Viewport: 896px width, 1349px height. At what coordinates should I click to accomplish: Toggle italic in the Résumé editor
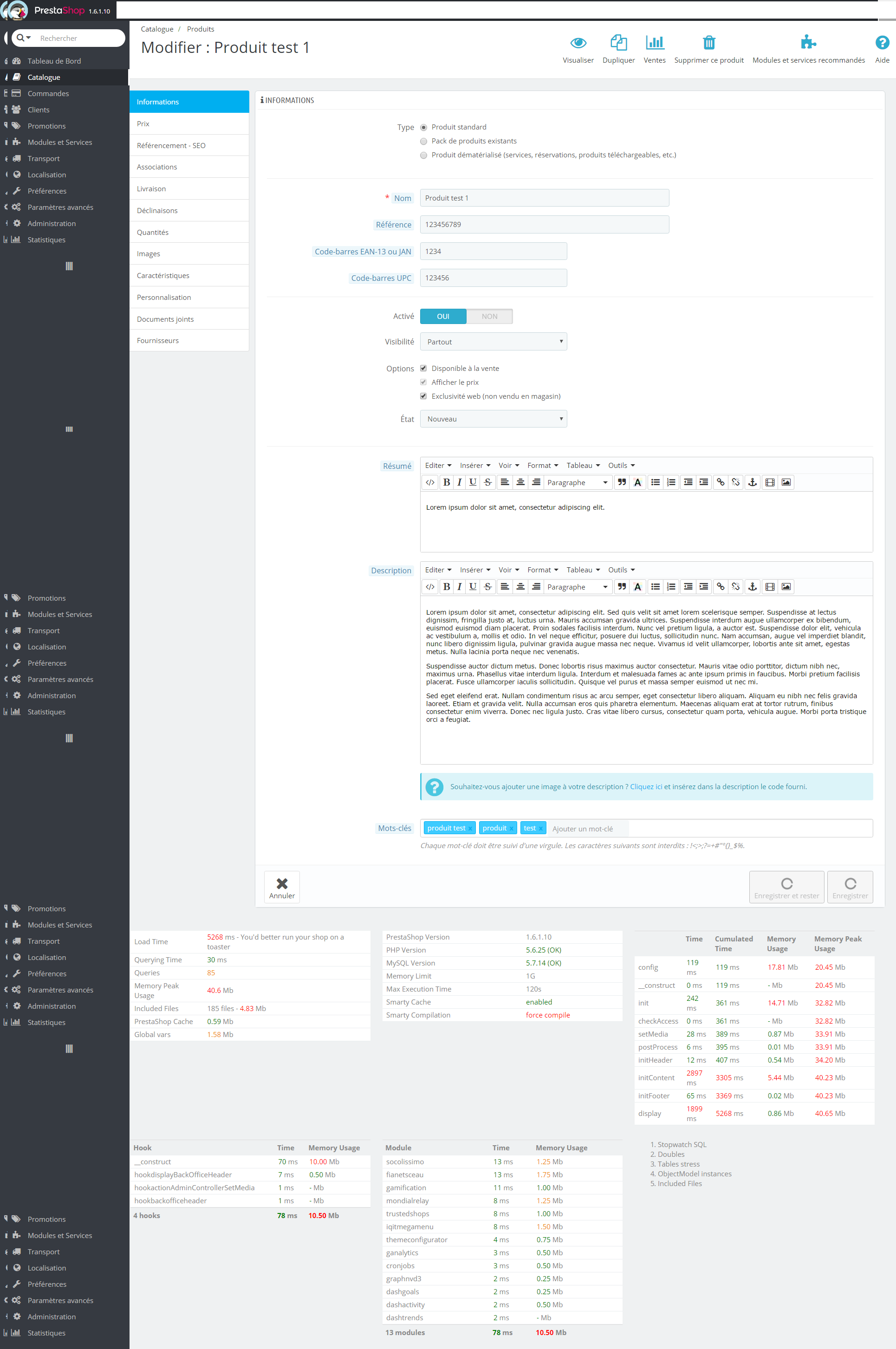460,482
